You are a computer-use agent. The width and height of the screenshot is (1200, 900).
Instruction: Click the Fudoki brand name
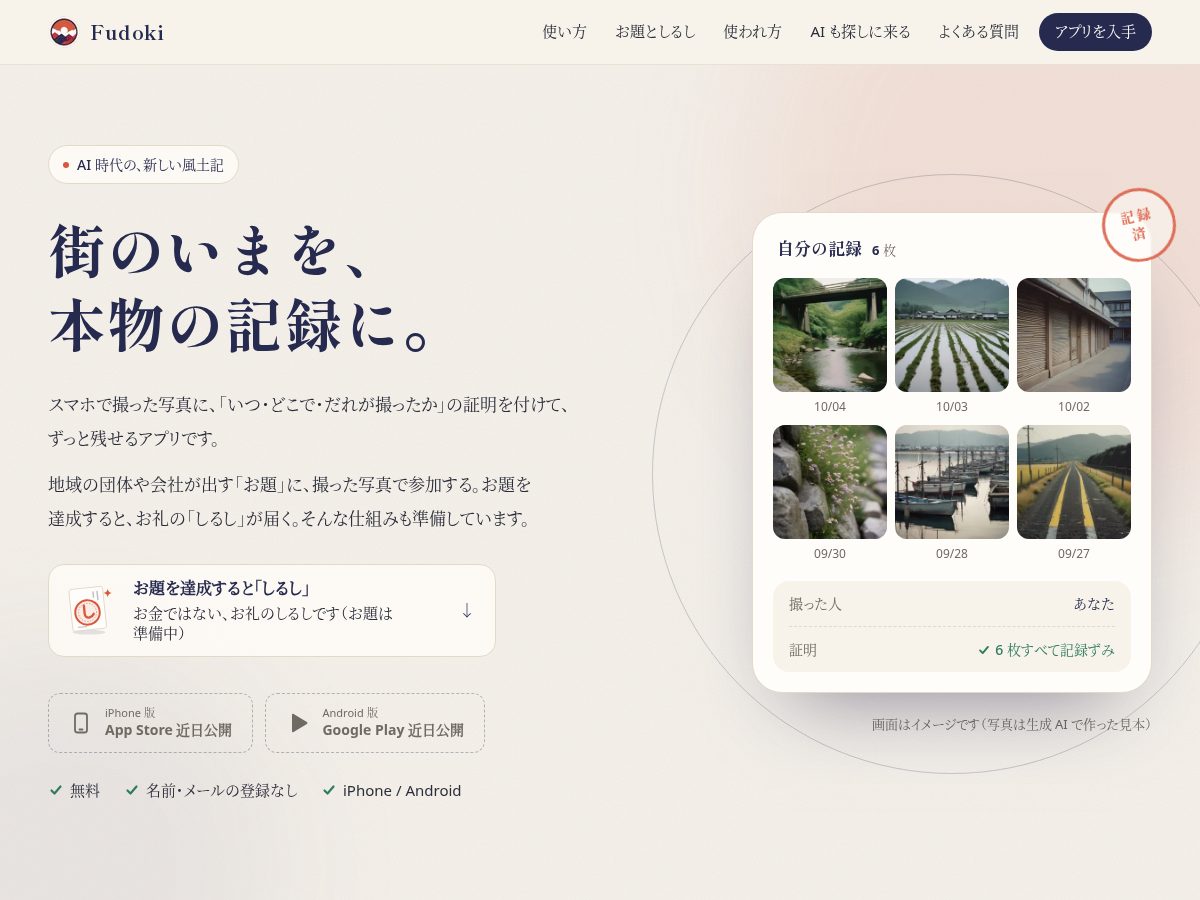point(127,33)
